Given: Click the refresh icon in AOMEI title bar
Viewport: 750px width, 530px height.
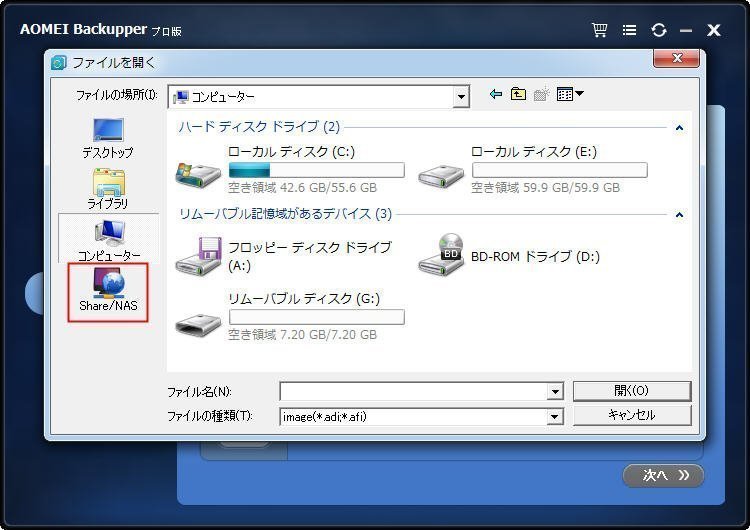Looking at the screenshot, I should tap(659, 30).
